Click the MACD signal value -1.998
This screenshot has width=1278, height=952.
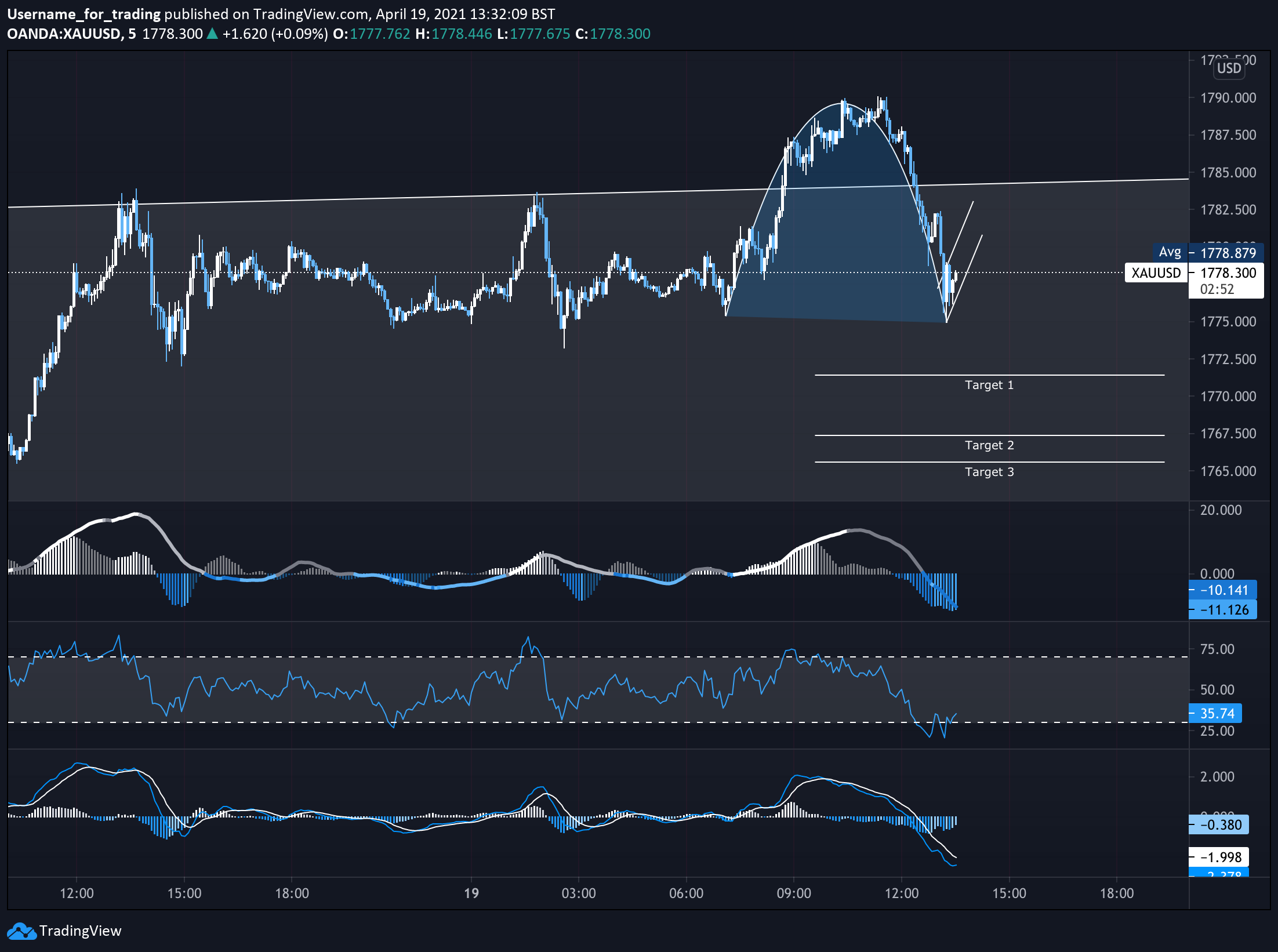tap(1219, 857)
